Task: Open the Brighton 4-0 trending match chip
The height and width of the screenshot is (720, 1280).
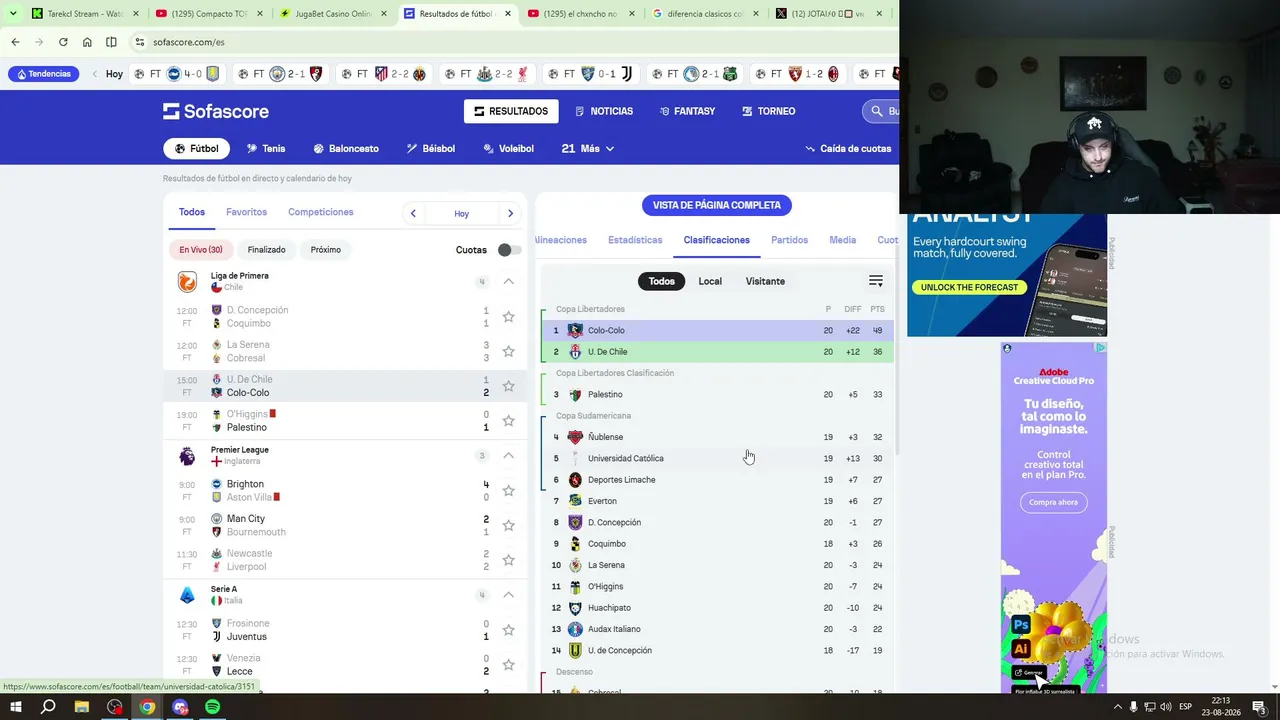Action: [x=176, y=74]
